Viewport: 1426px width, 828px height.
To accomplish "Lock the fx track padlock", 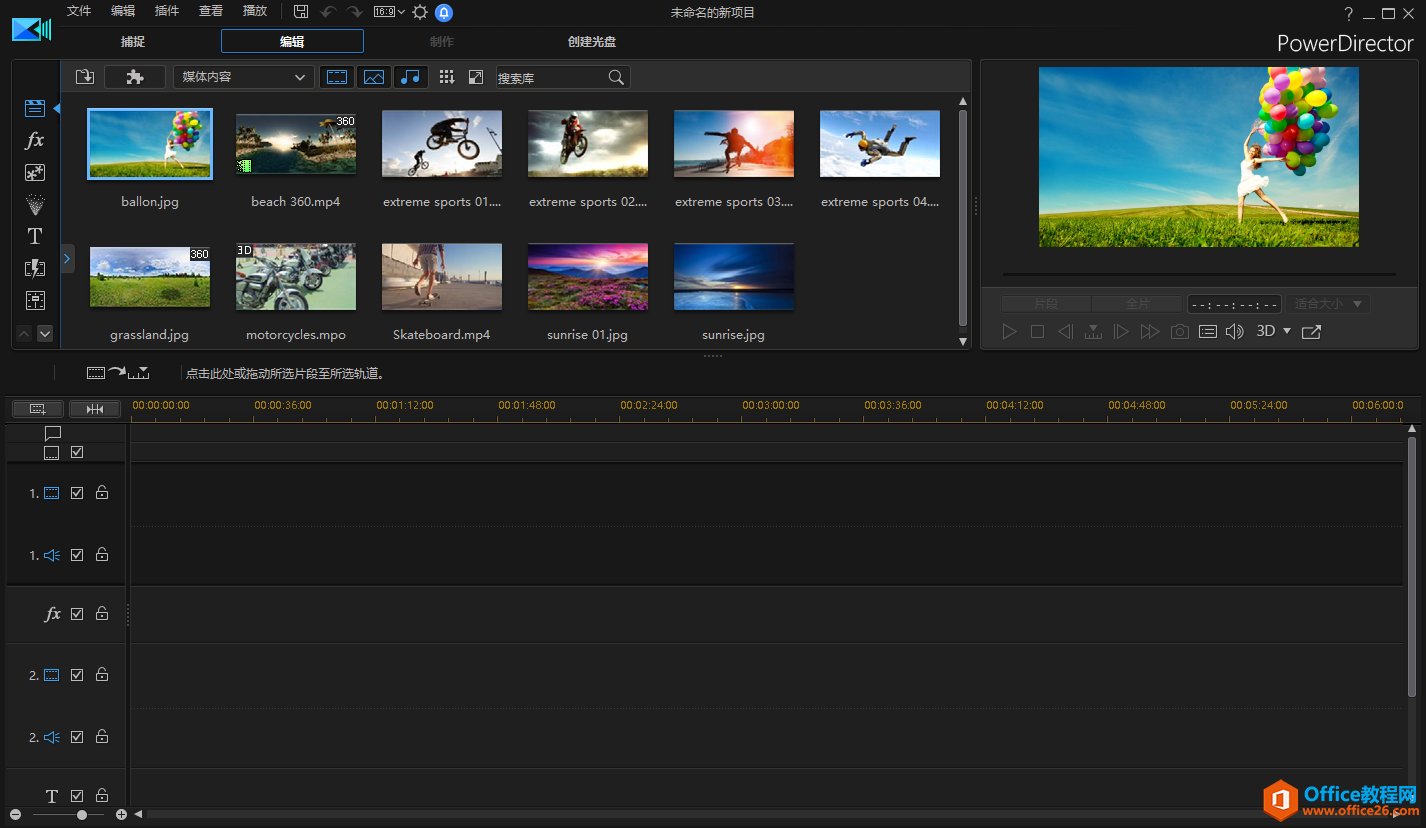I will coord(102,613).
